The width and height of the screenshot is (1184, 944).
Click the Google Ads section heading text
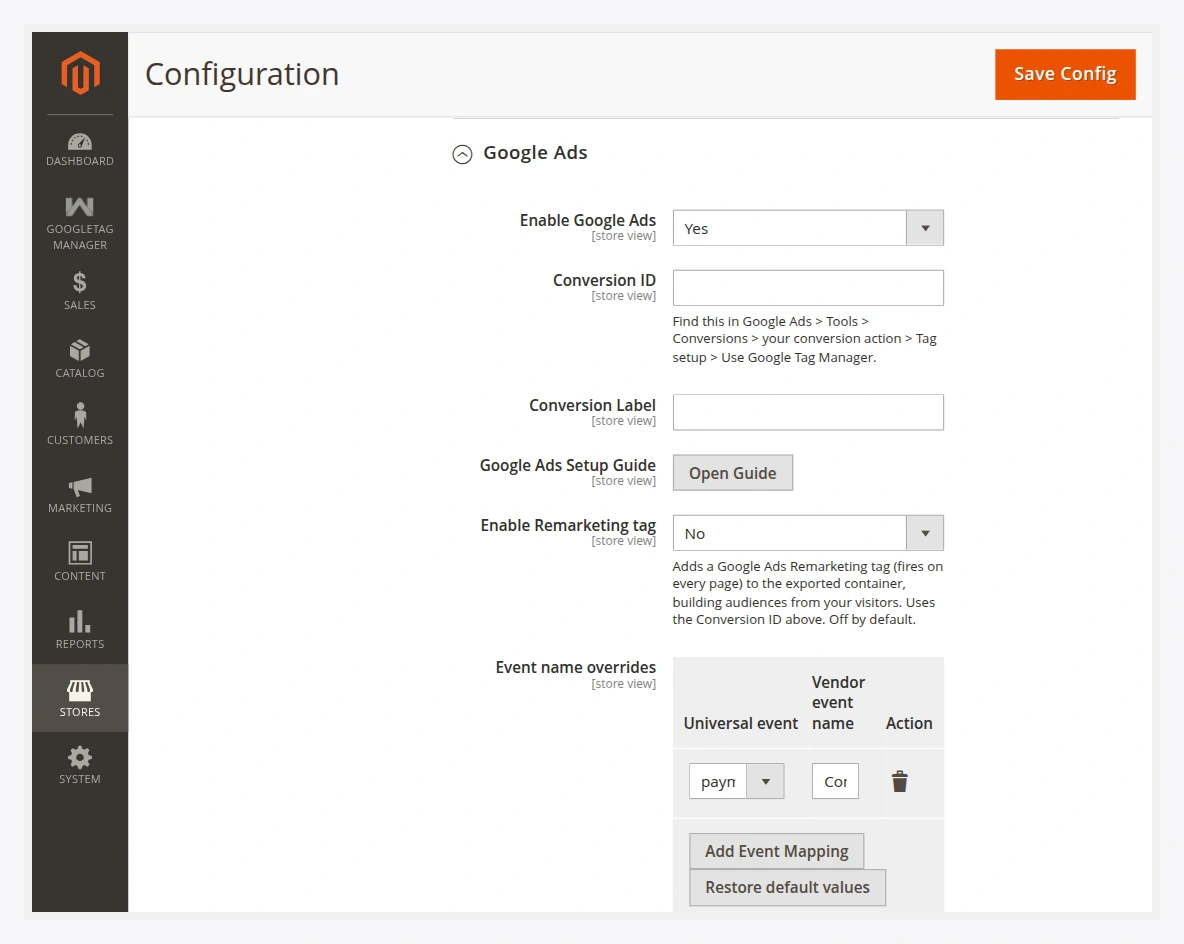tap(535, 153)
